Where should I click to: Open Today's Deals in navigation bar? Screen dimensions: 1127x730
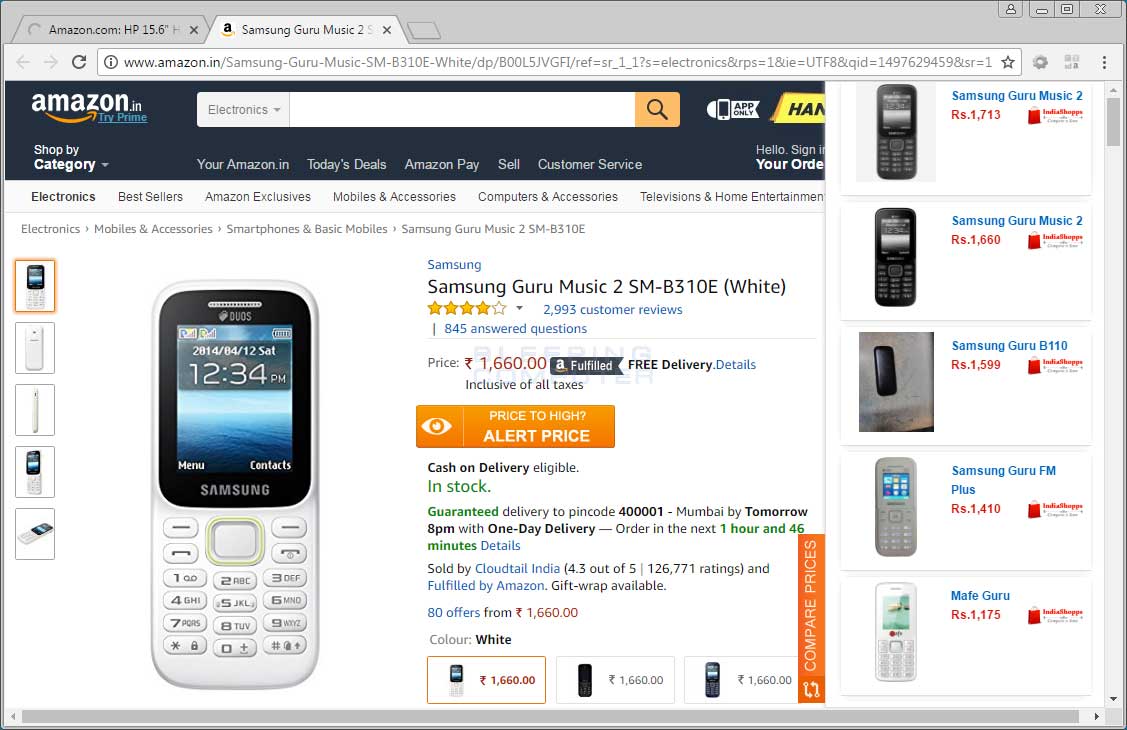346,165
